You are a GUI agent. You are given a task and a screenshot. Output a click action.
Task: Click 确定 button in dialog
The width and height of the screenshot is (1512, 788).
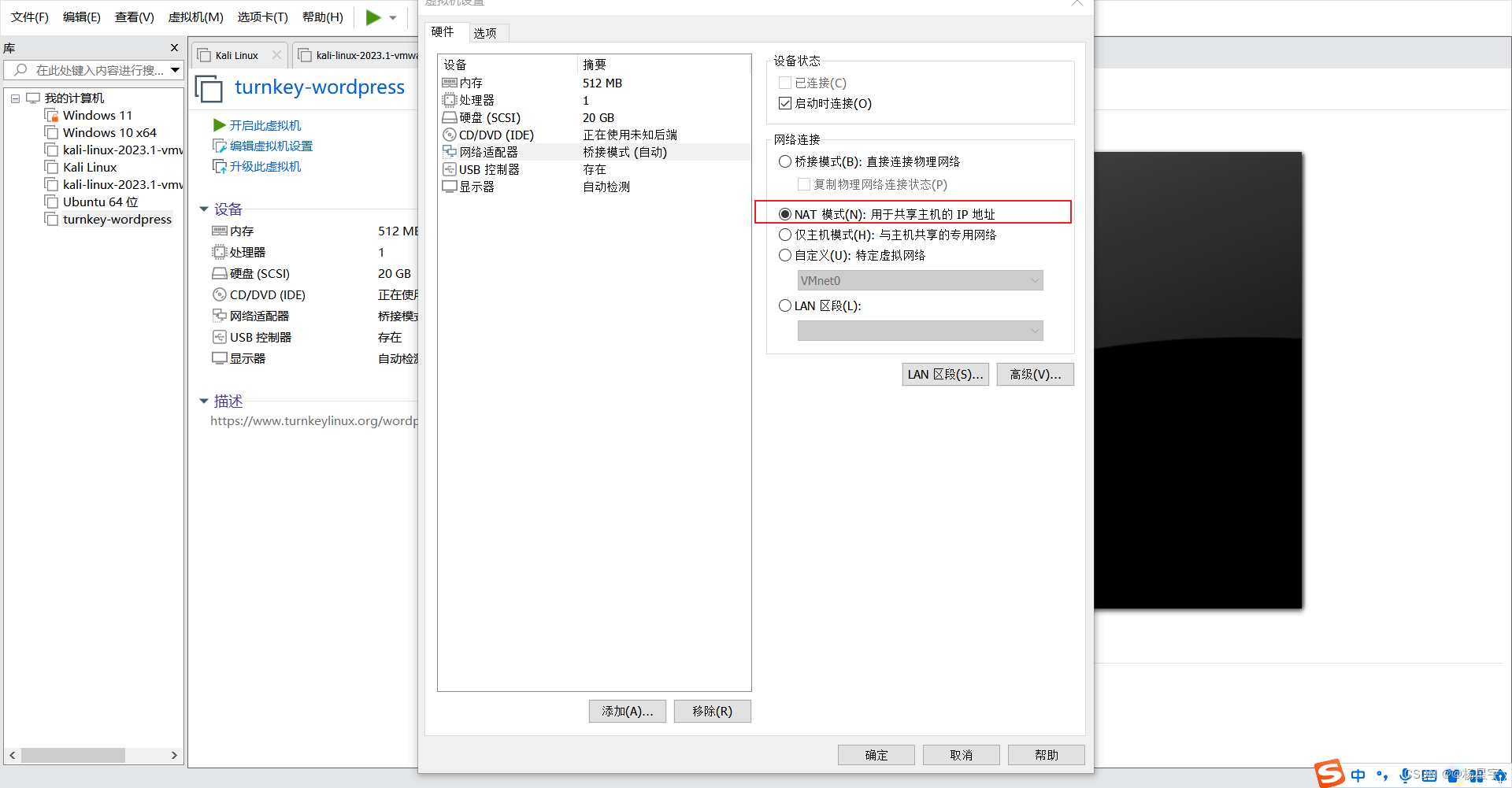coord(876,755)
